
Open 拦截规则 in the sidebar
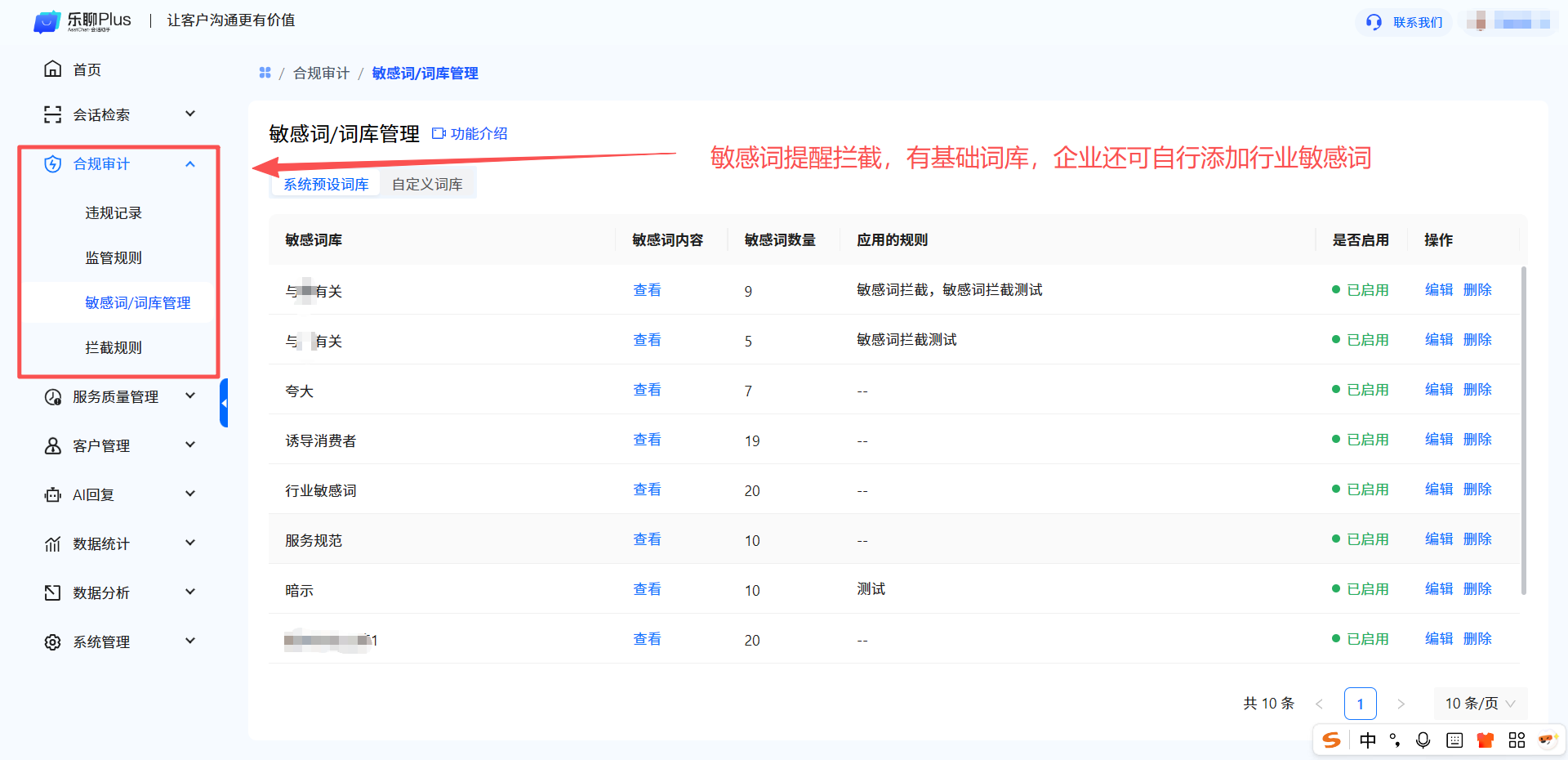pyautogui.click(x=114, y=348)
